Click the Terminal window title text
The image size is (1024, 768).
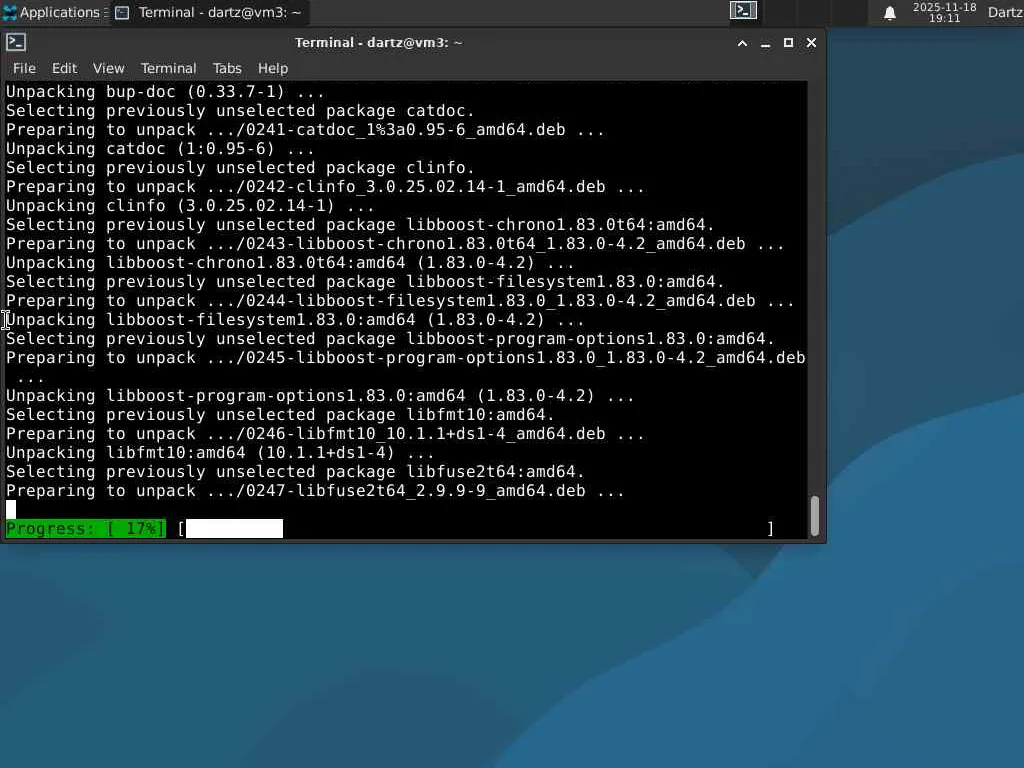[378, 42]
